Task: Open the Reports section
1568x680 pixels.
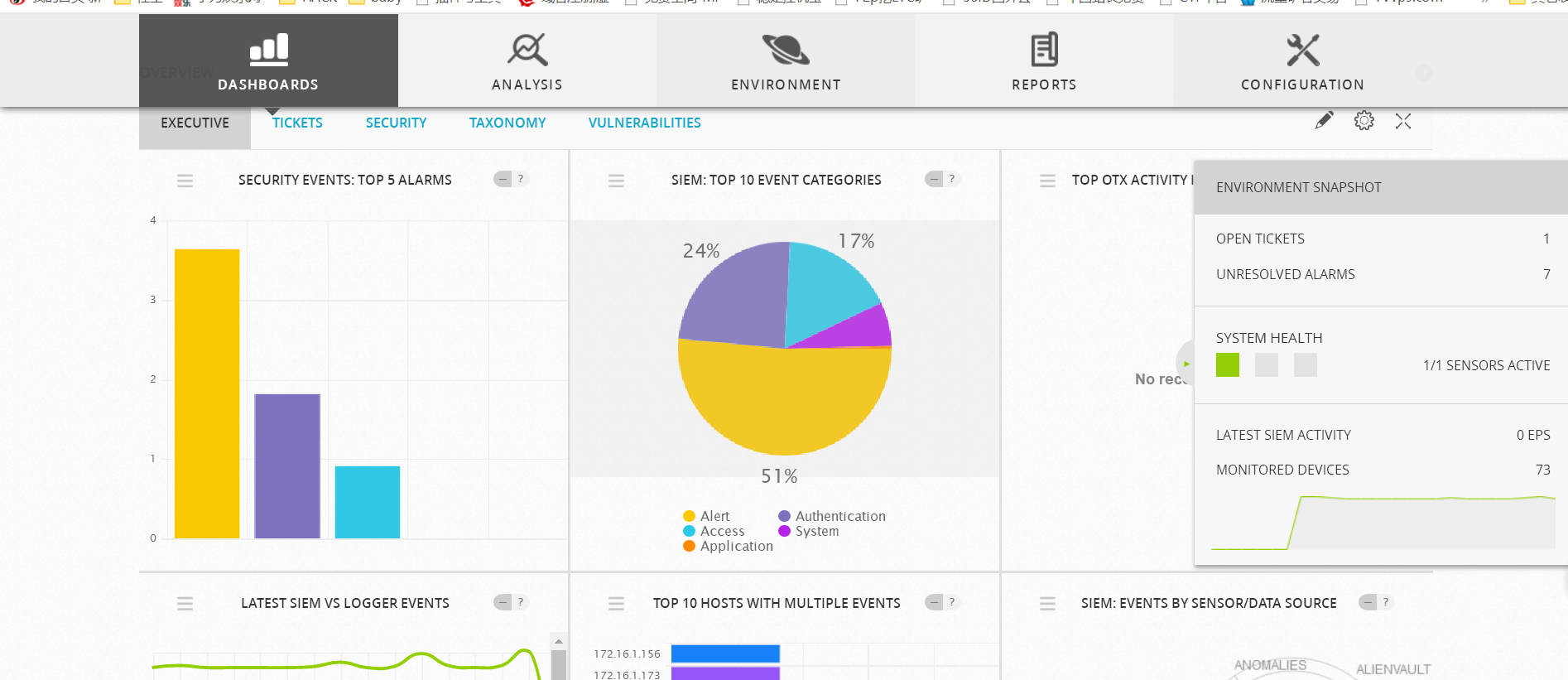Action: click(x=1044, y=60)
